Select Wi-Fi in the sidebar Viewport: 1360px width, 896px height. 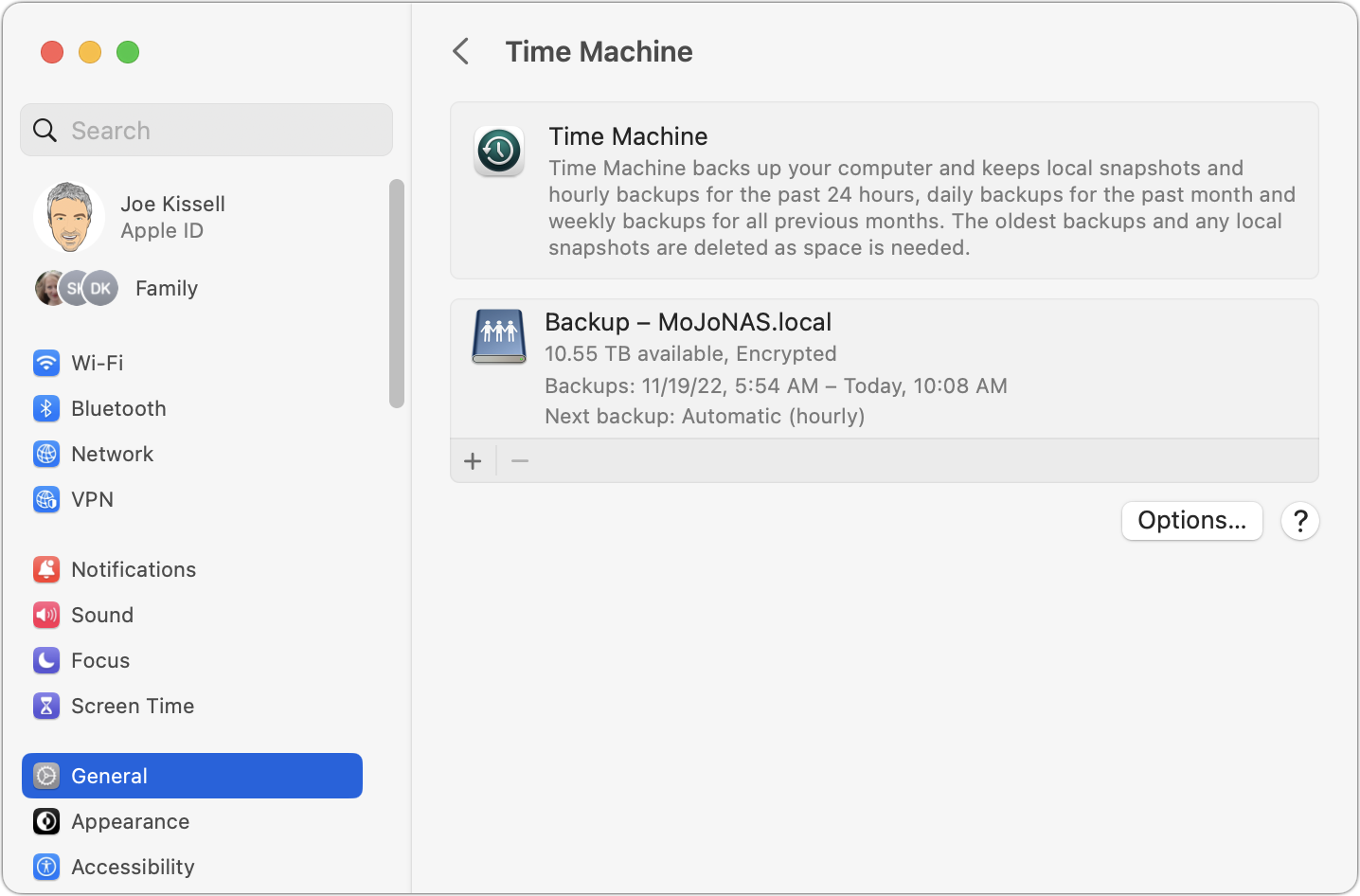pyautogui.click(x=192, y=363)
